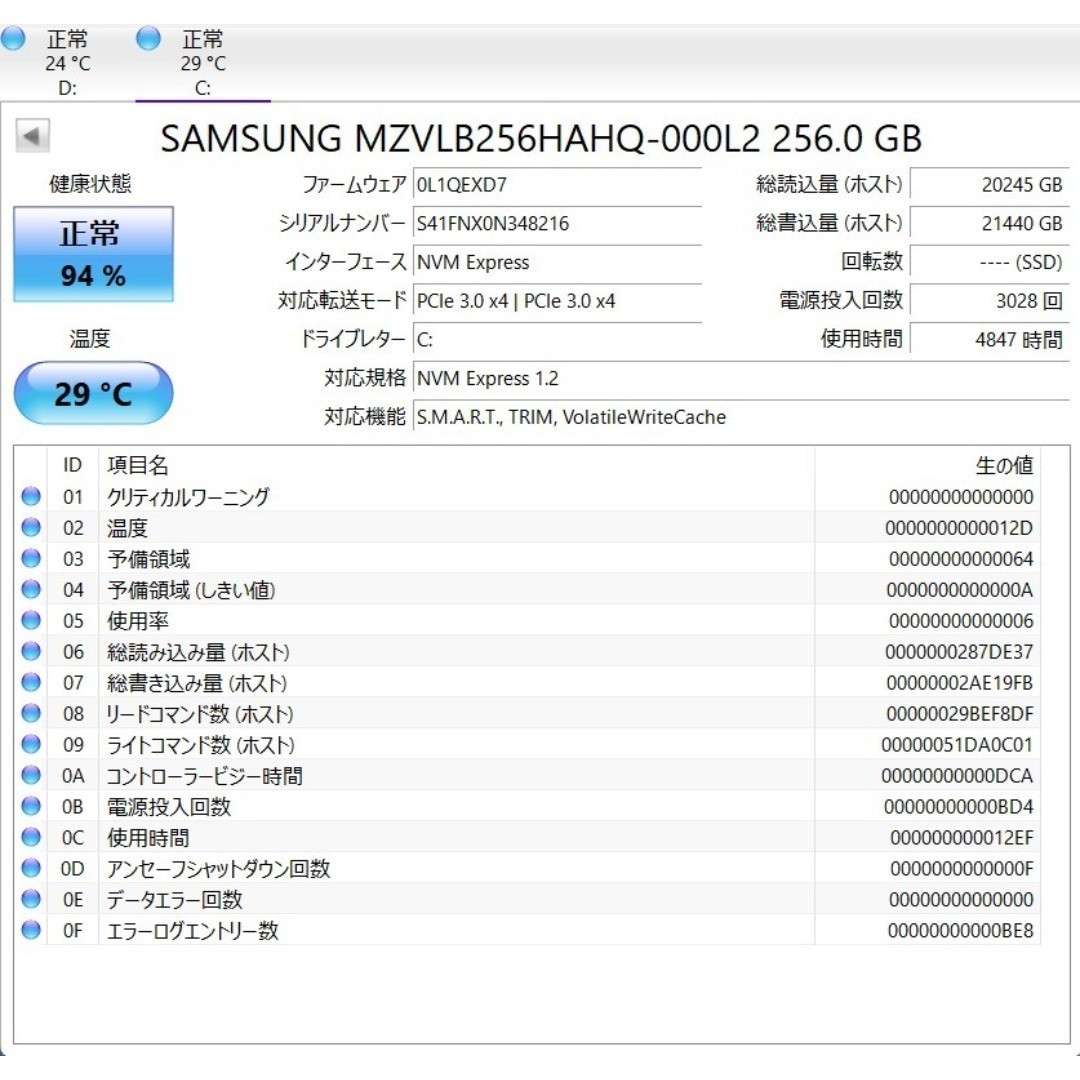Click the interface field NVM Express
Screen dimensions: 1080x1080
pyautogui.click(x=557, y=262)
